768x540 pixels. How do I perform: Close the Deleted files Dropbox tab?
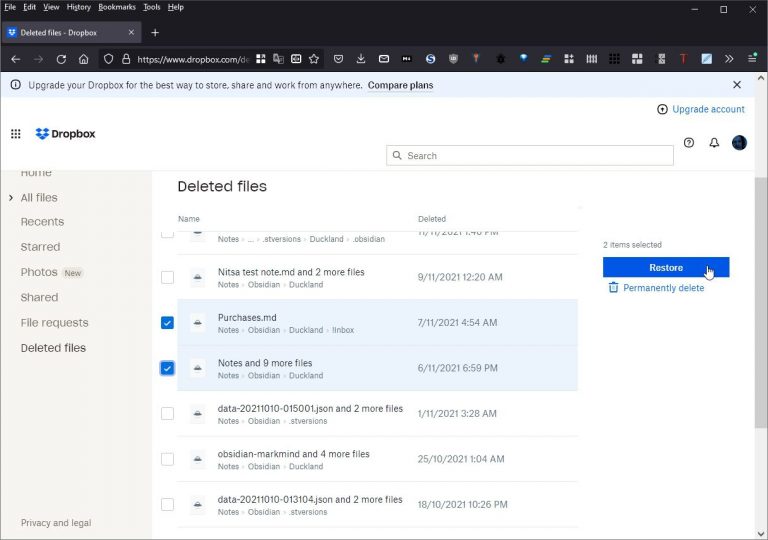point(131,32)
